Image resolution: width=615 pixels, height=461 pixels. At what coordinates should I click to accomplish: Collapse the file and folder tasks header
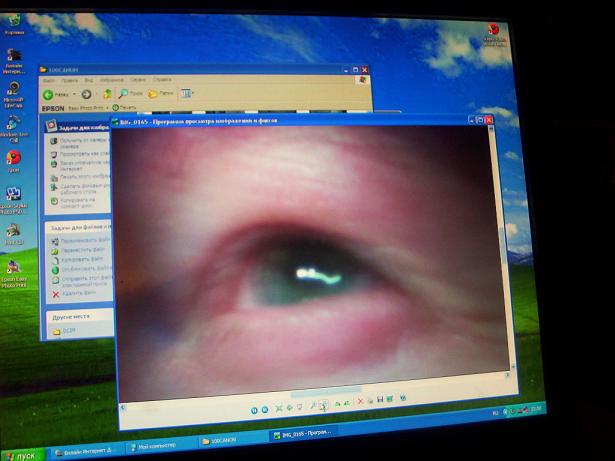tap(79, 227)
